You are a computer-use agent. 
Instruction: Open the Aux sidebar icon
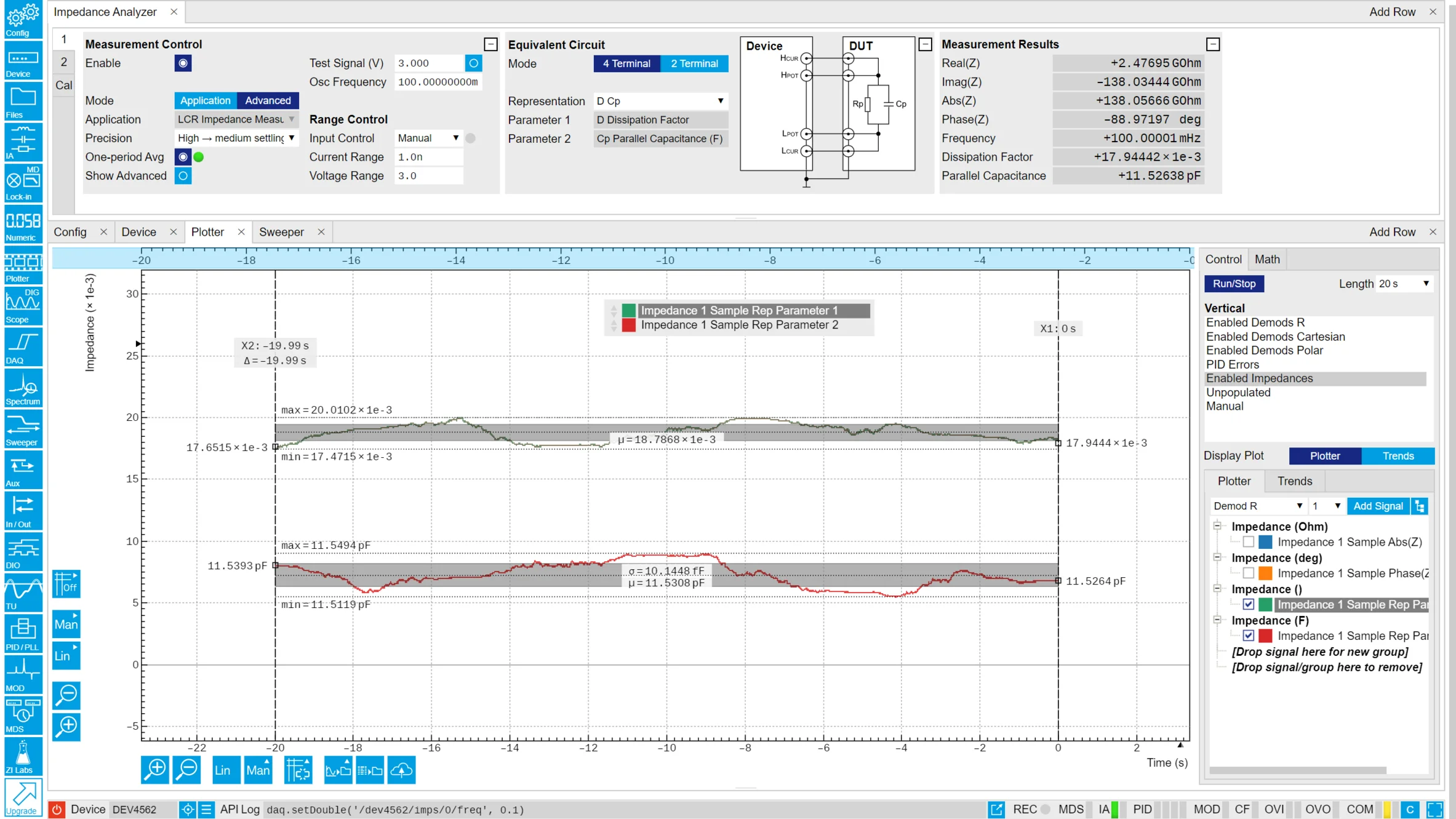tap(23, 469)
